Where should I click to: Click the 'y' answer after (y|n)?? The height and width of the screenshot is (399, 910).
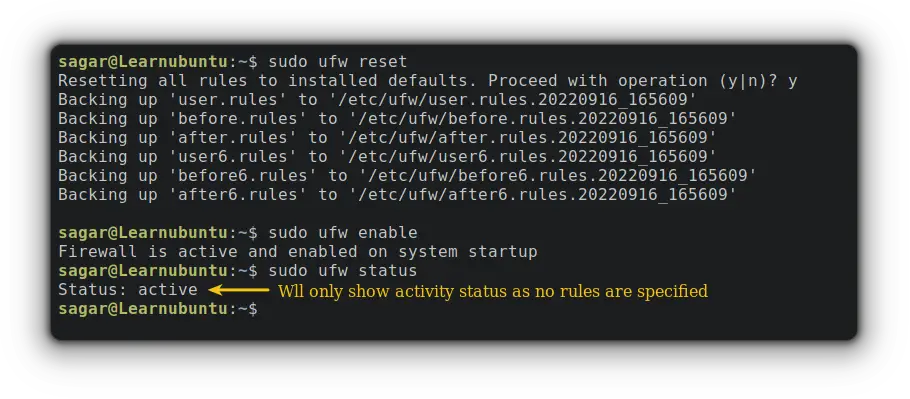793,82
